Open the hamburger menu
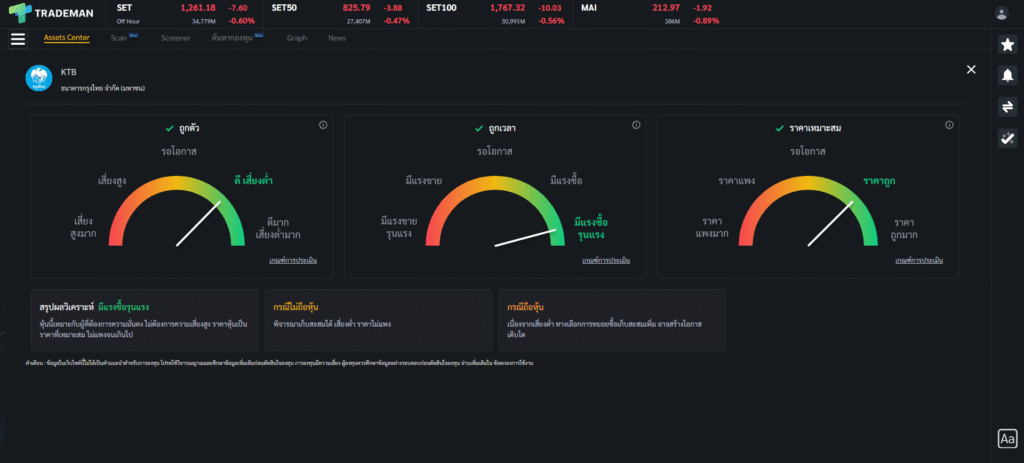The height and width of the screenshot is (463, 1024). coord(18,39)
